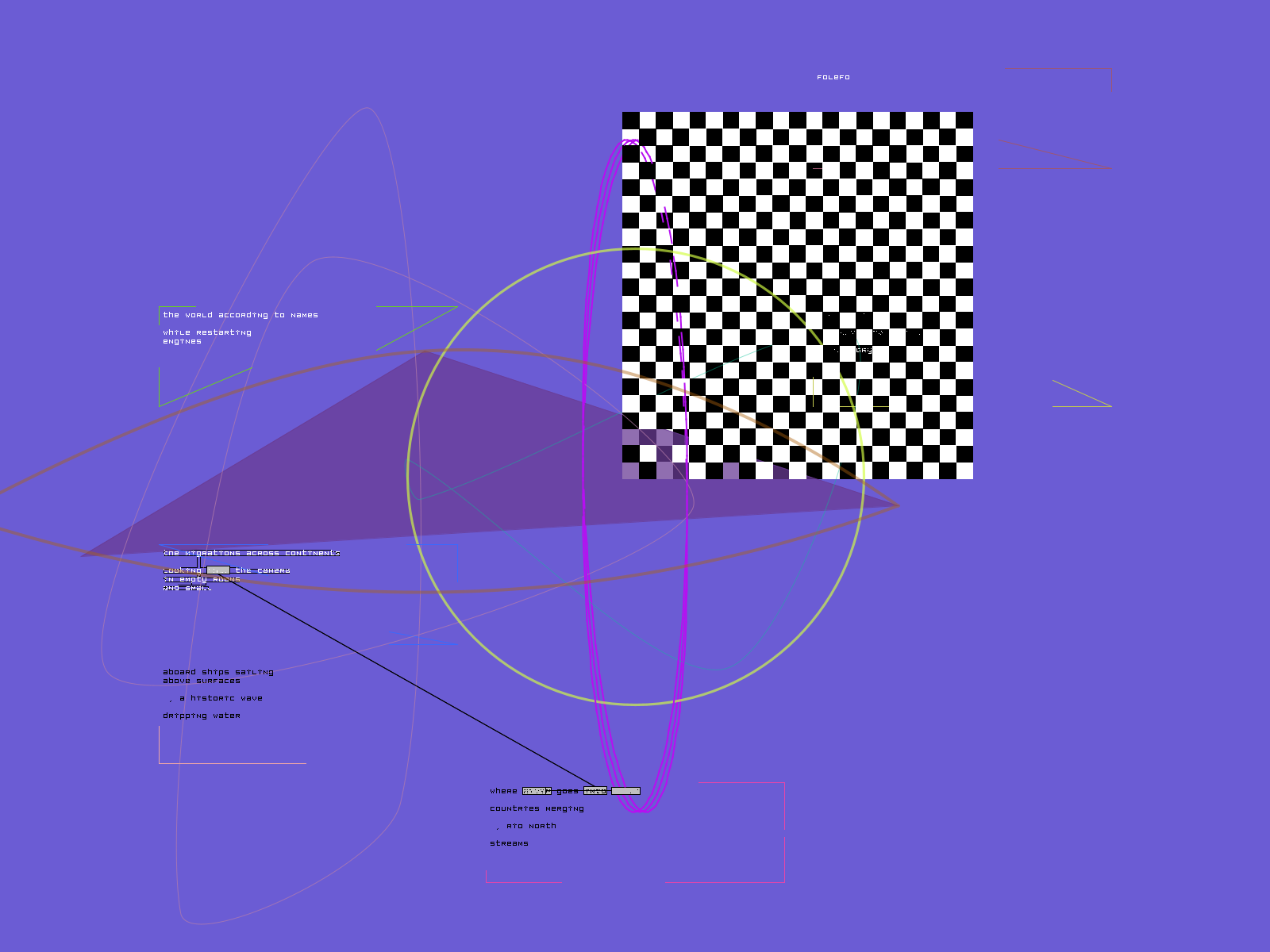
Task: Click the green triangle near top text
Action: tap(425, 319)
